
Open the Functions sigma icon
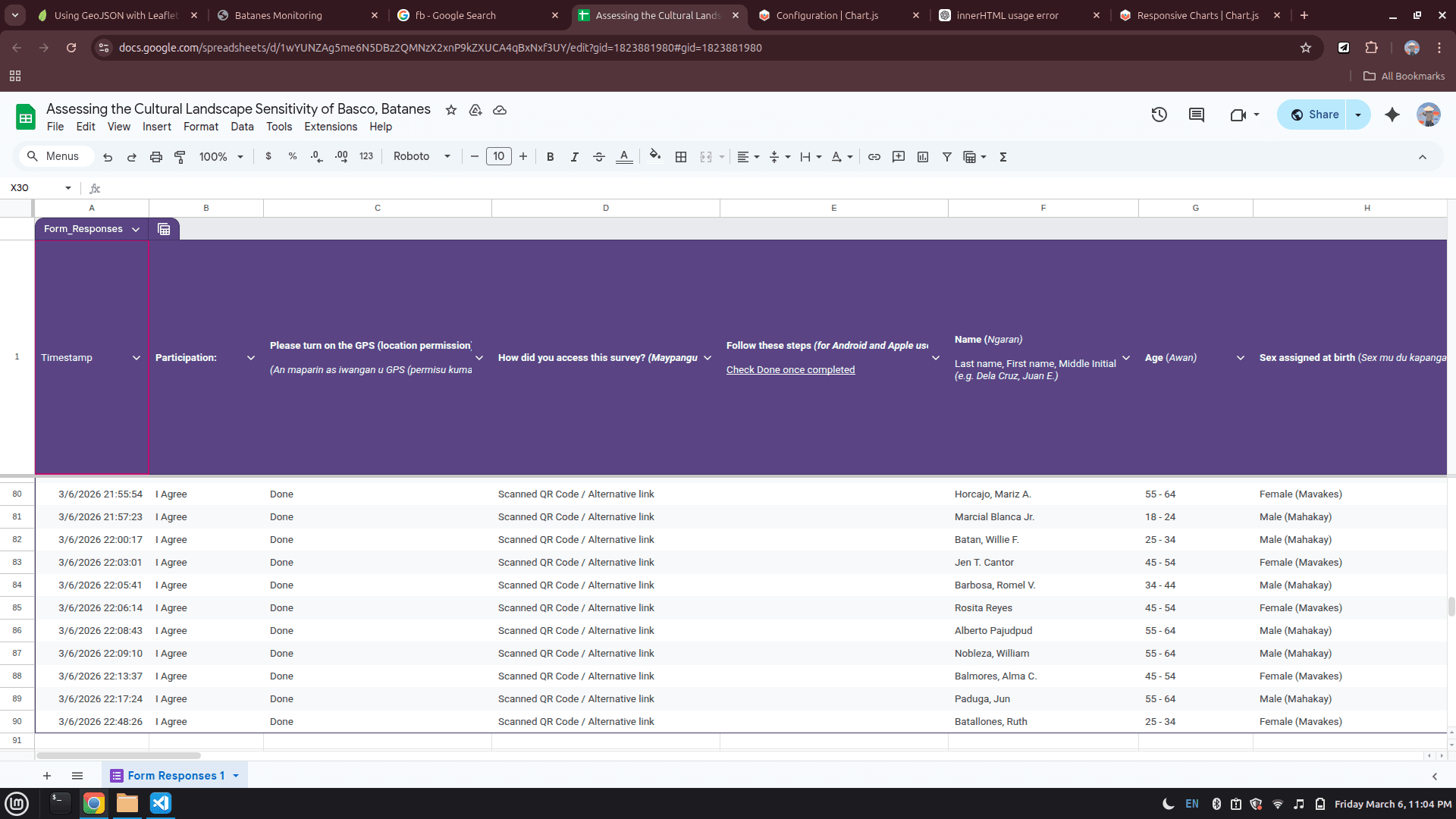[x=1003, y=157]
